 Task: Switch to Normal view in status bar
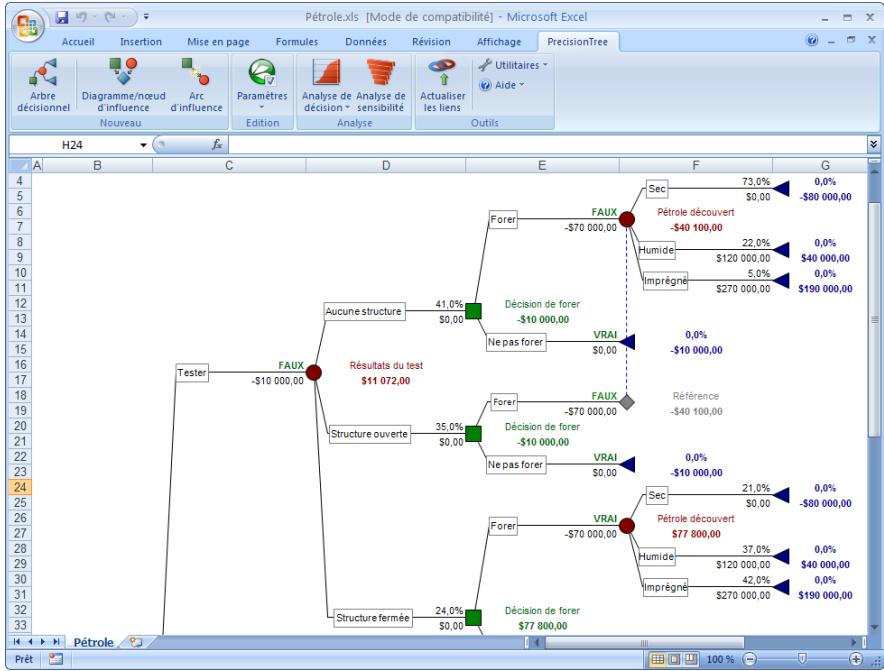pos(658,658)
